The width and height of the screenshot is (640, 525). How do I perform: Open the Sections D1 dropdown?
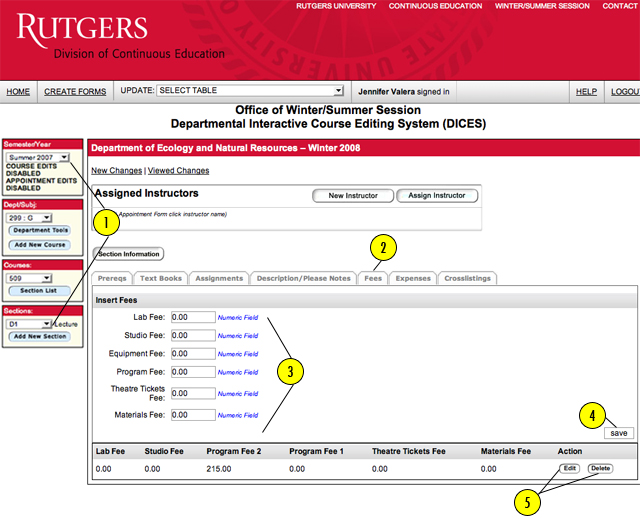(x=29, y=324)
